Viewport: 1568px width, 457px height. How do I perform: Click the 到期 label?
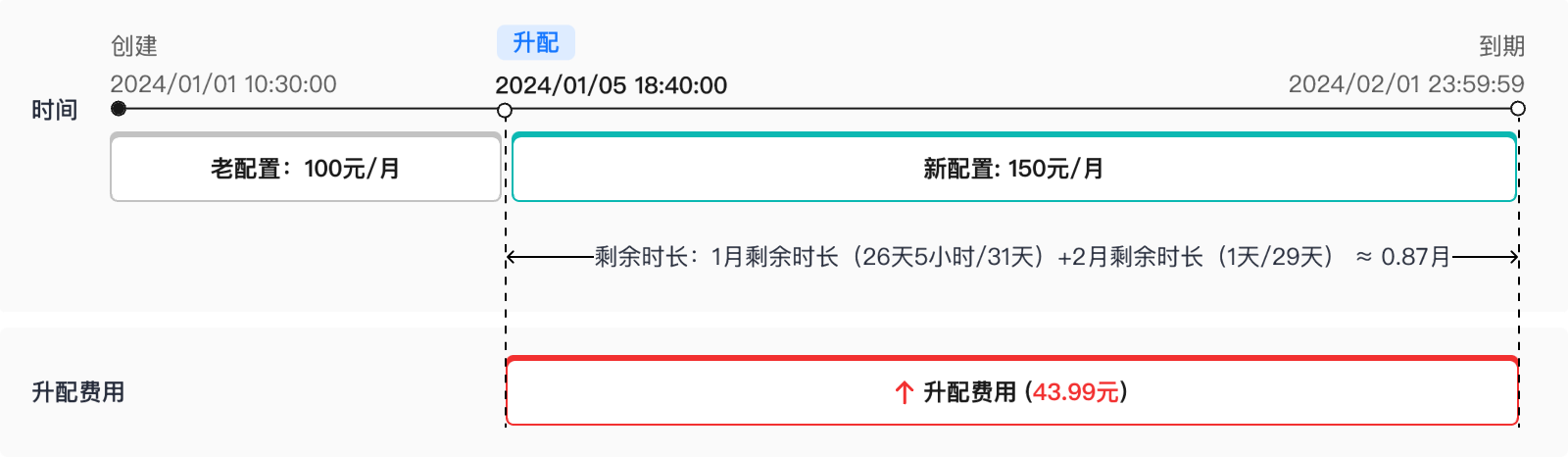(1501, 46)
